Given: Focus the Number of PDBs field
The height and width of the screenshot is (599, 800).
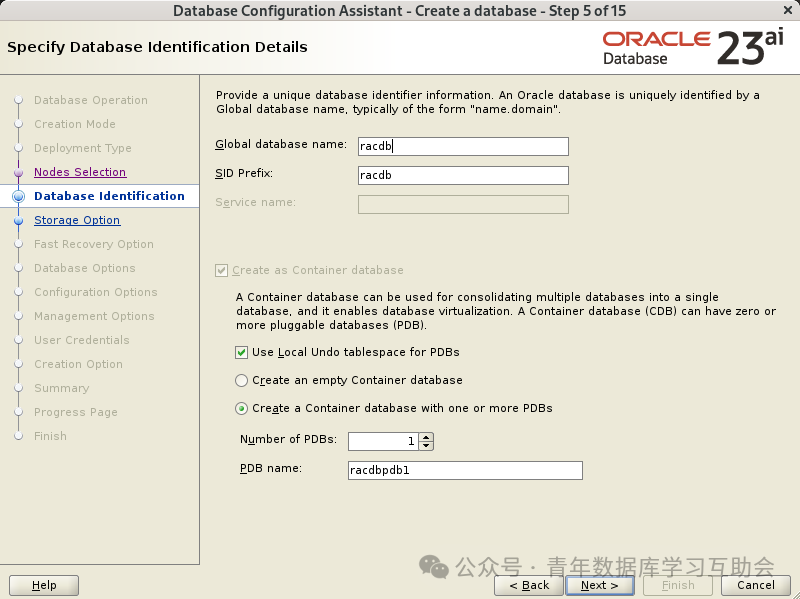Looking at the screenshot, I should (383, 441).
